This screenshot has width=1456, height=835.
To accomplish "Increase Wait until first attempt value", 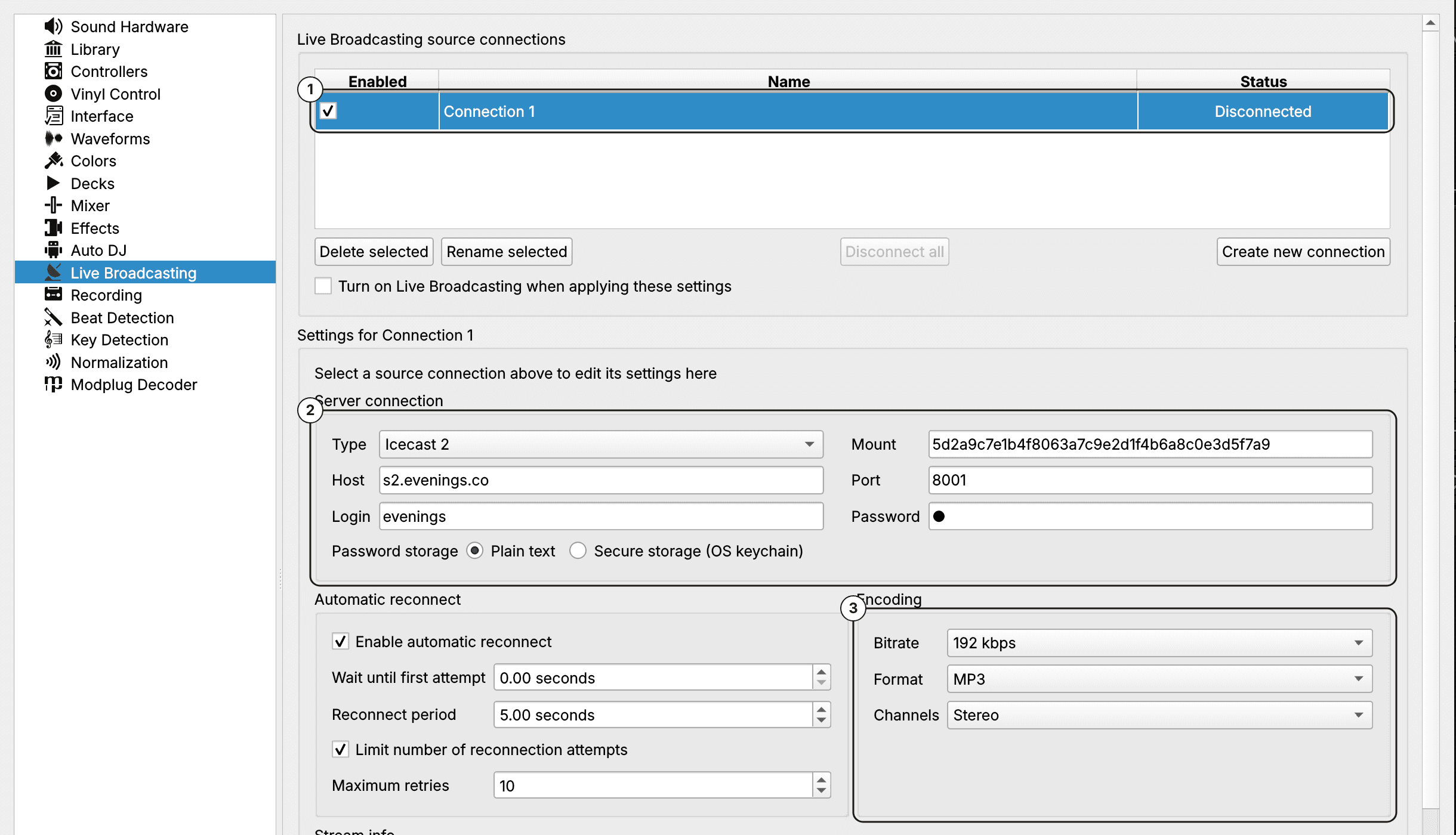I will click(x=822, y=672).
